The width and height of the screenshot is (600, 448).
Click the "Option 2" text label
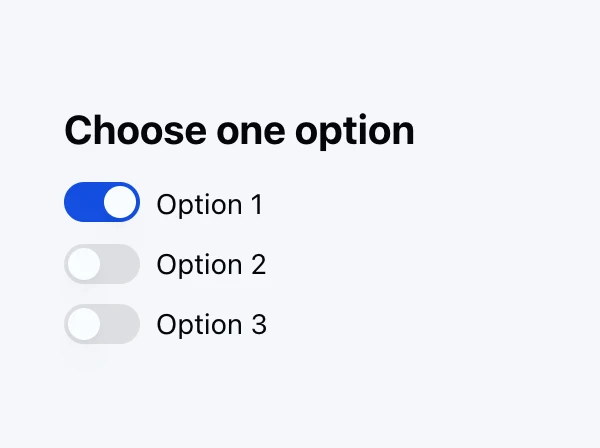click(x=211, y=265)
